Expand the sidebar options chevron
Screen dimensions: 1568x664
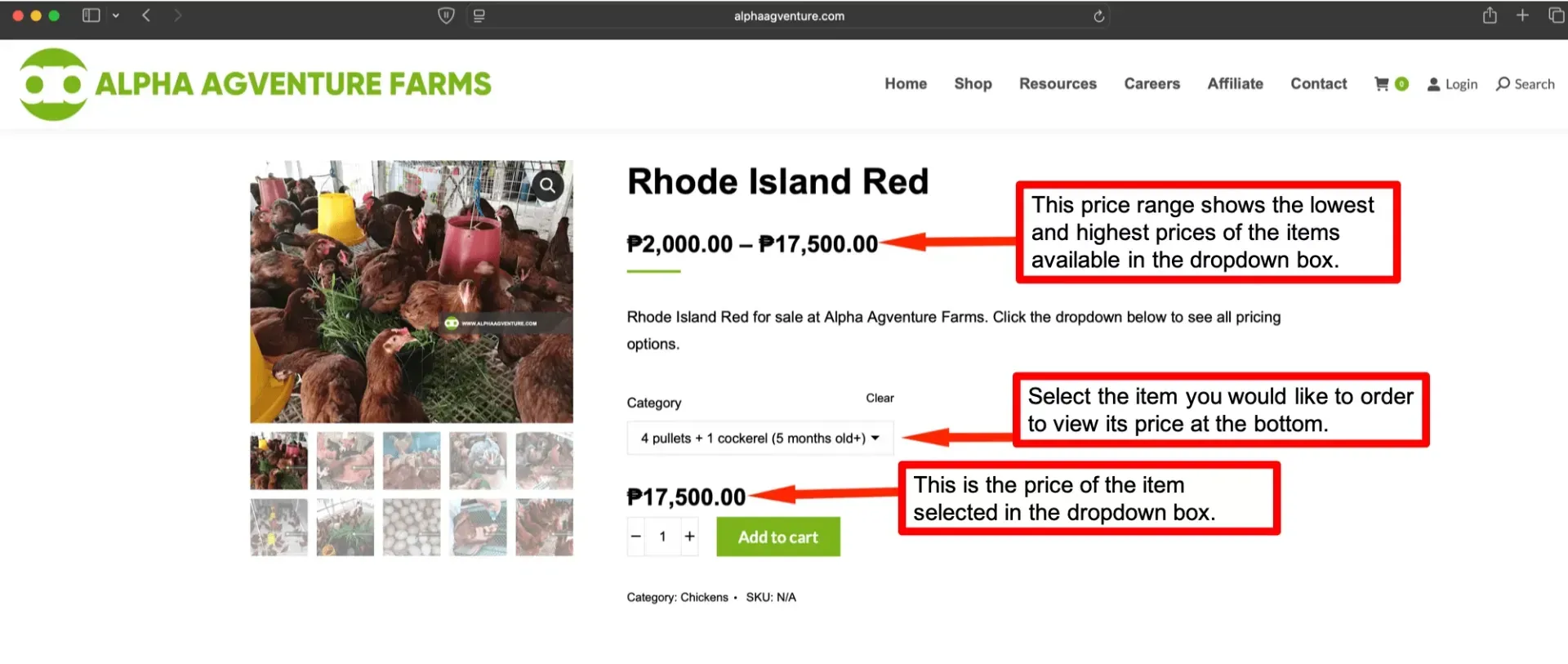tap(116, 16)
